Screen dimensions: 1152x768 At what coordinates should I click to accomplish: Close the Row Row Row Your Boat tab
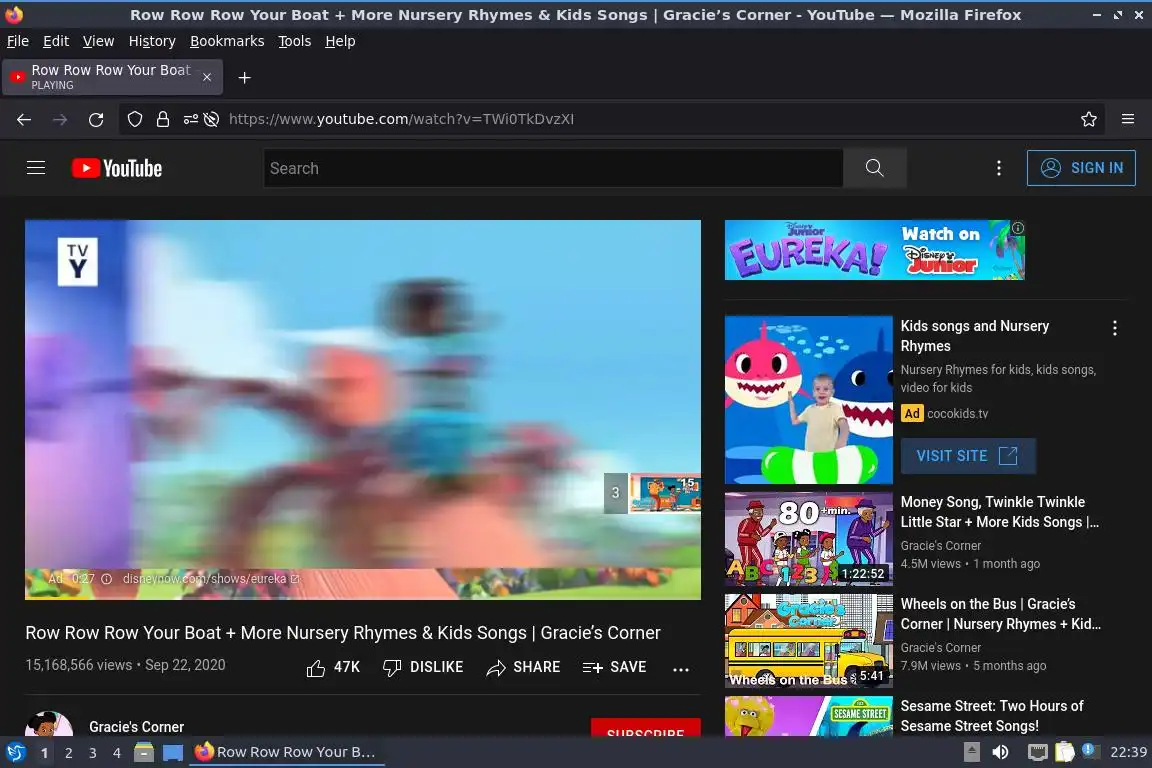(207, 77)
